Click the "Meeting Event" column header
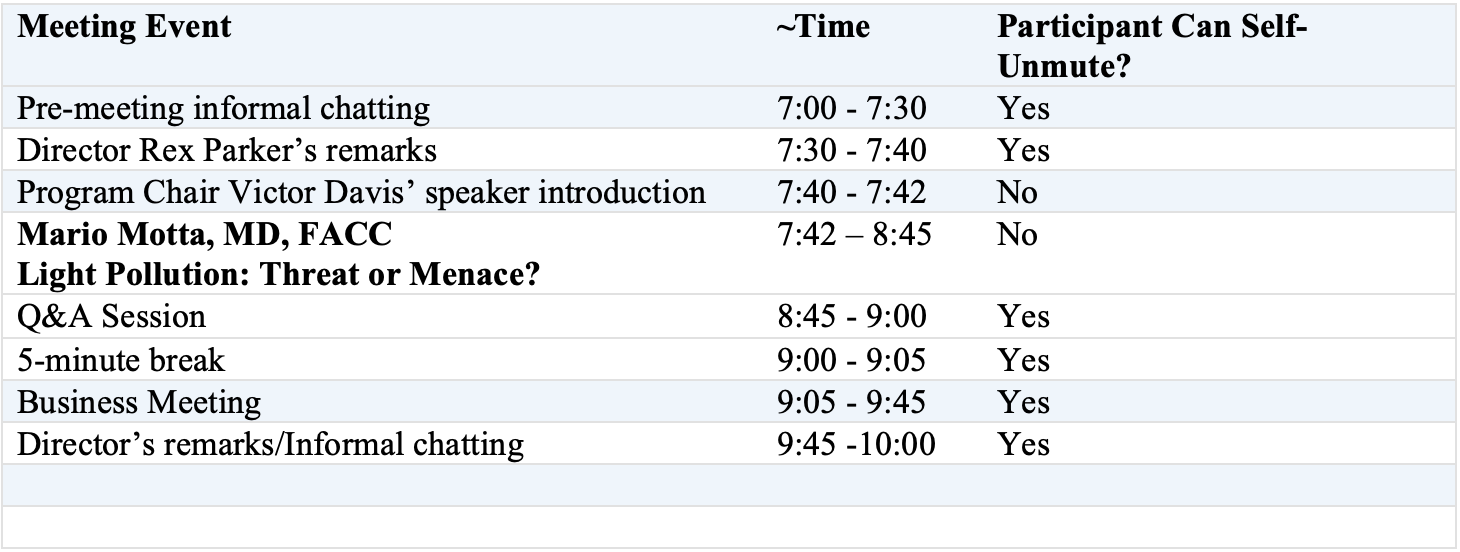 click(125, 27)
